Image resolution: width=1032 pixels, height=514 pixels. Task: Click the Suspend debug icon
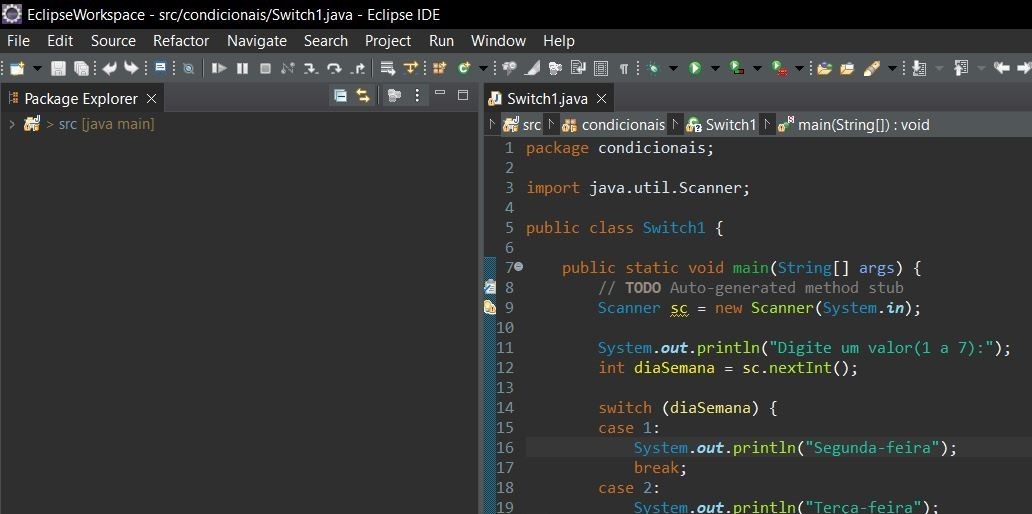[242, 68]
